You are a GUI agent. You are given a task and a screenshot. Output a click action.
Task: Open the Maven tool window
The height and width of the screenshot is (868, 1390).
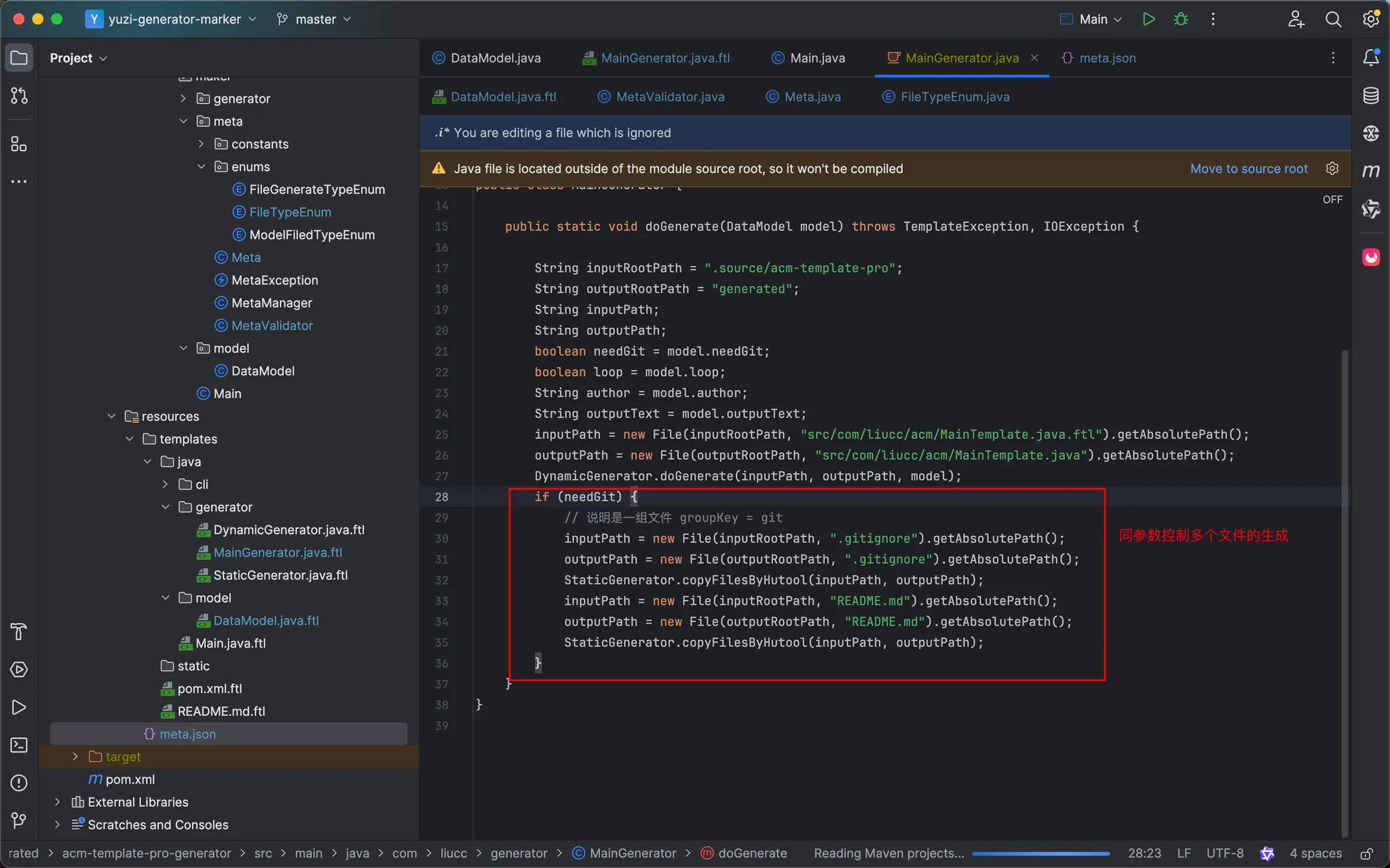tap(1370, 171)
